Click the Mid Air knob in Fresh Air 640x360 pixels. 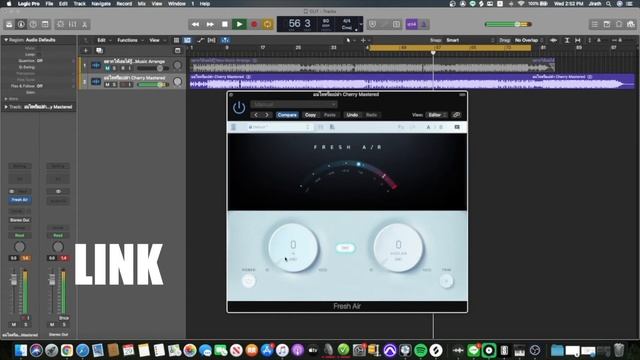(293, 247)
